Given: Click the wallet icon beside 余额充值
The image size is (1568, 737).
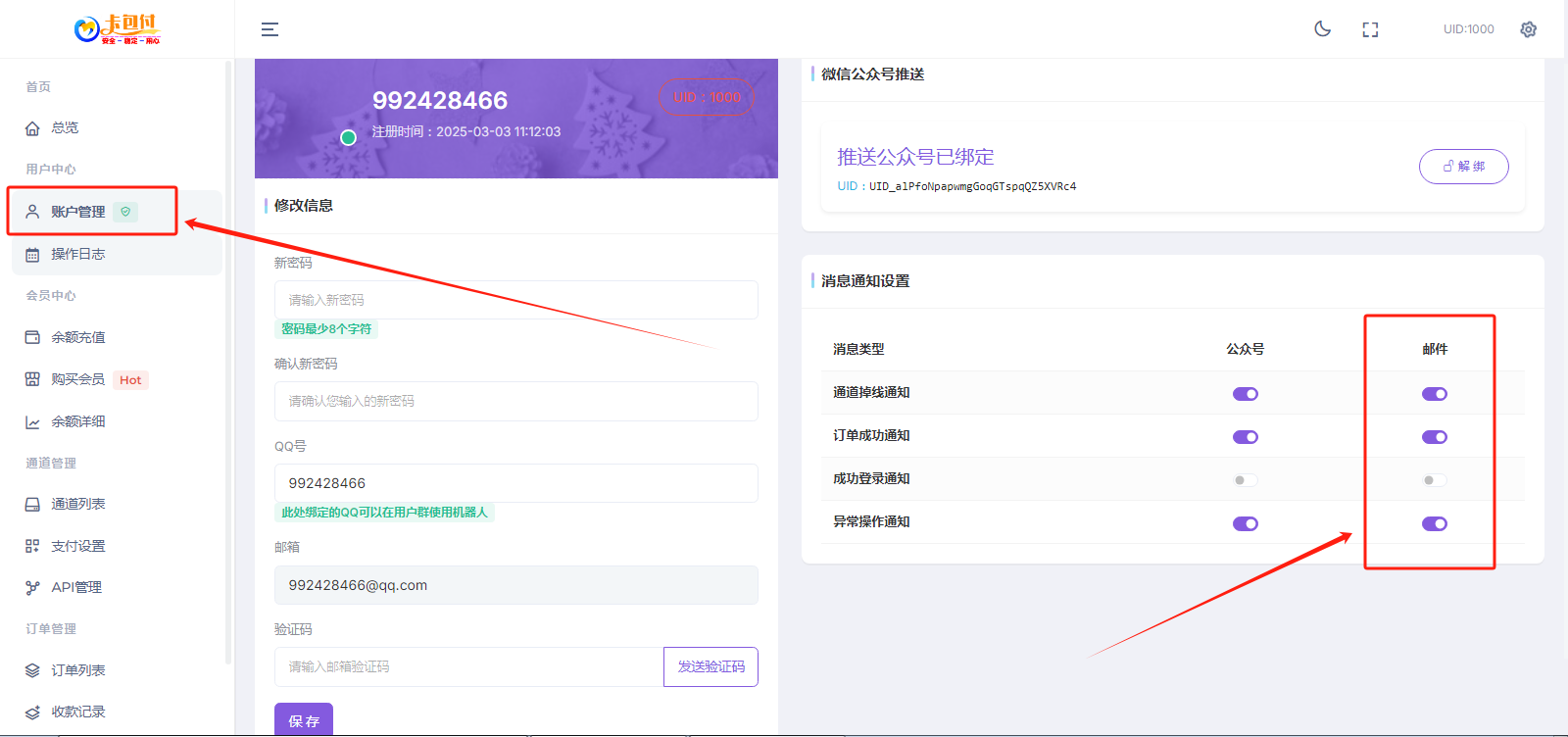Looking at the screenshot, I should (x=32, y=337).
